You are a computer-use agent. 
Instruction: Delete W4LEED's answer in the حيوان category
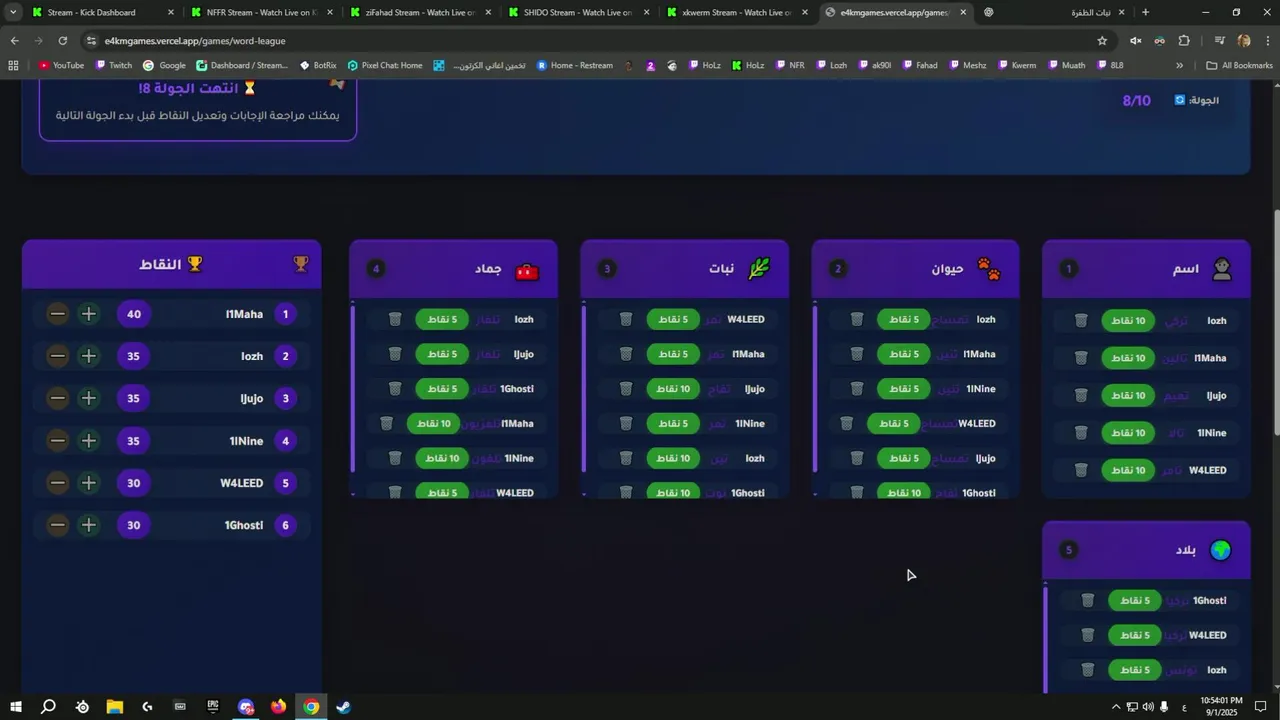[x=846, y=423]
